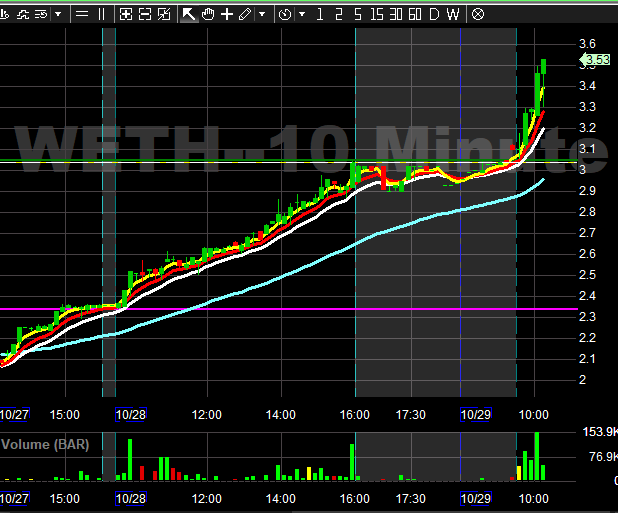618x513 pixels.
Task: Click the 3.53 current price tag
Action: [x=595, y=60]
